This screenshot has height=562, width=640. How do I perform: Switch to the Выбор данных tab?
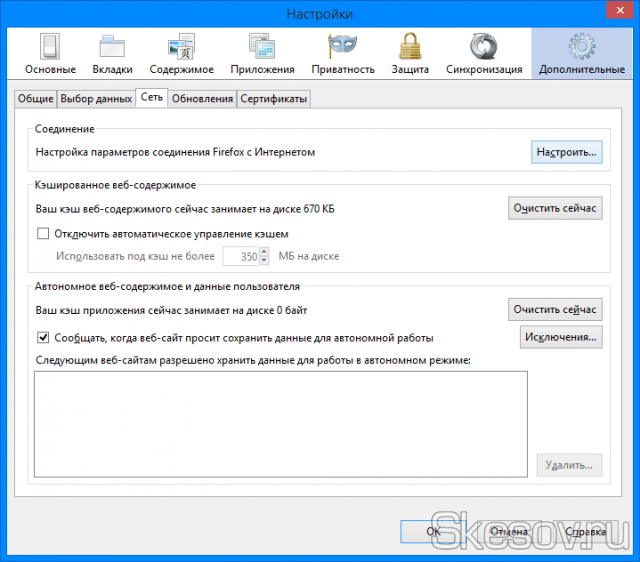(96, 98)
